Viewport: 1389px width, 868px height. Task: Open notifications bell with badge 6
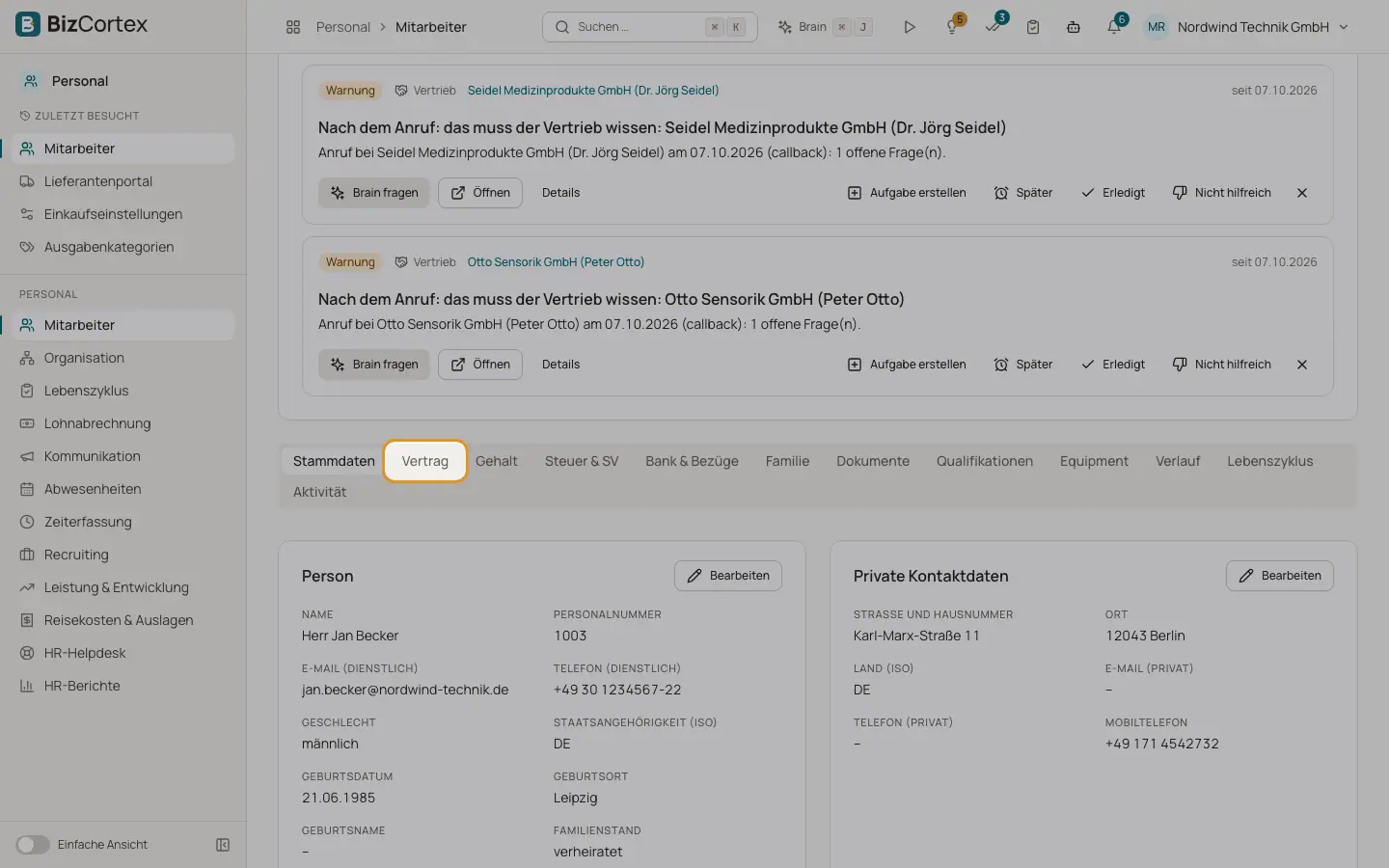[x=1114, y=27]
